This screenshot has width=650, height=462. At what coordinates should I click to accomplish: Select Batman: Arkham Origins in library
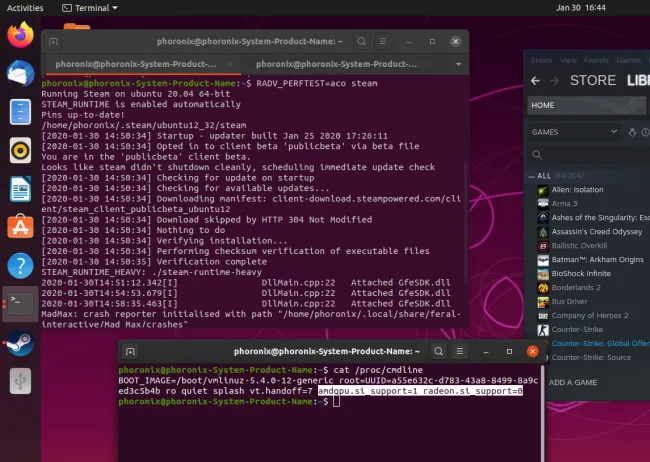597,260
